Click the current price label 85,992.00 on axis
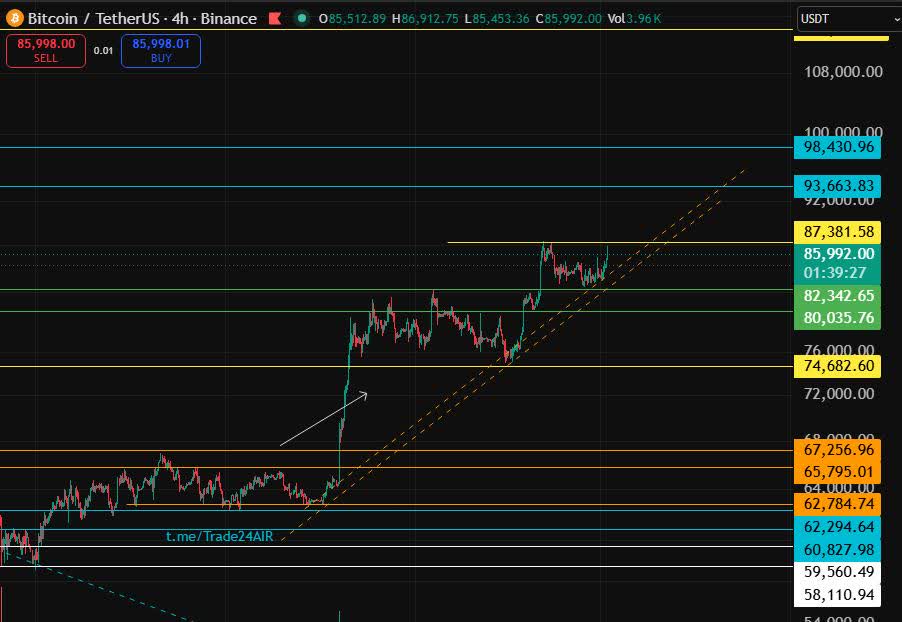Screen dimensions: 902x622 [x=837, y=254]
